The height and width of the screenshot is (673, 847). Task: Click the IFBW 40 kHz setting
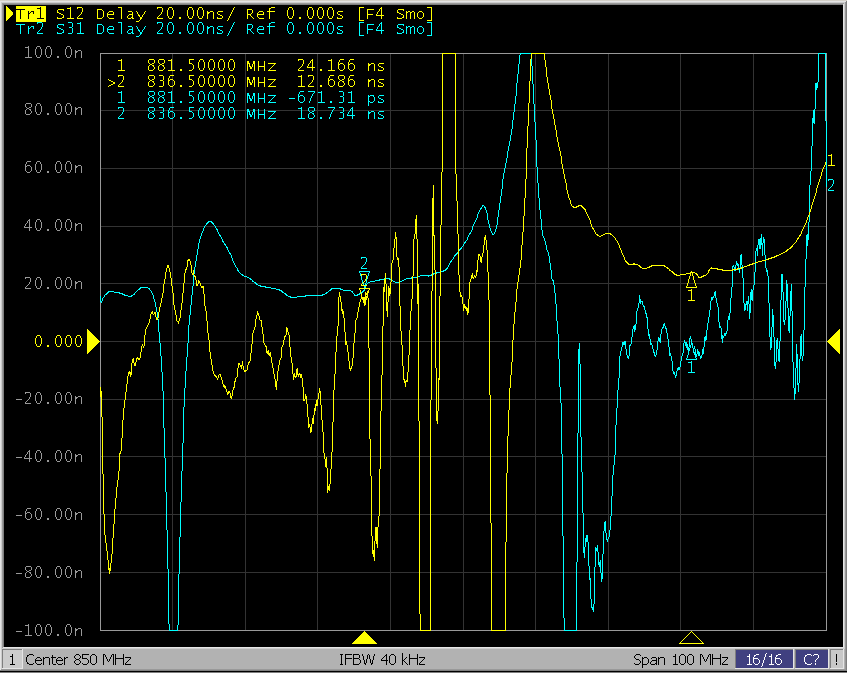(x=382, y=660)
